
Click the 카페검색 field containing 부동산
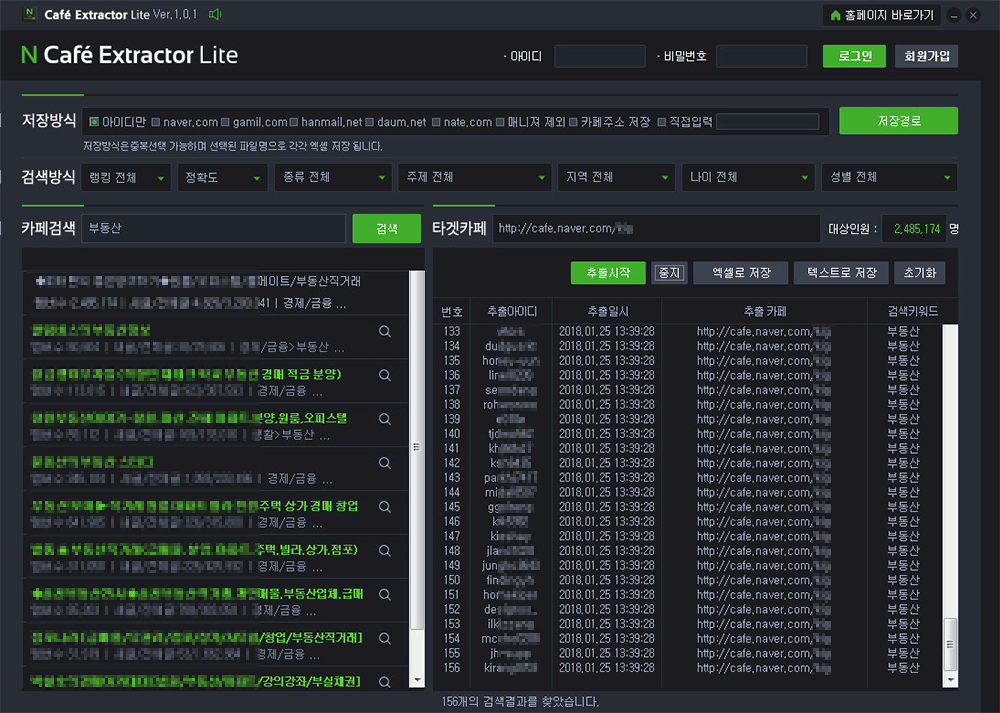tap(214, 228)
